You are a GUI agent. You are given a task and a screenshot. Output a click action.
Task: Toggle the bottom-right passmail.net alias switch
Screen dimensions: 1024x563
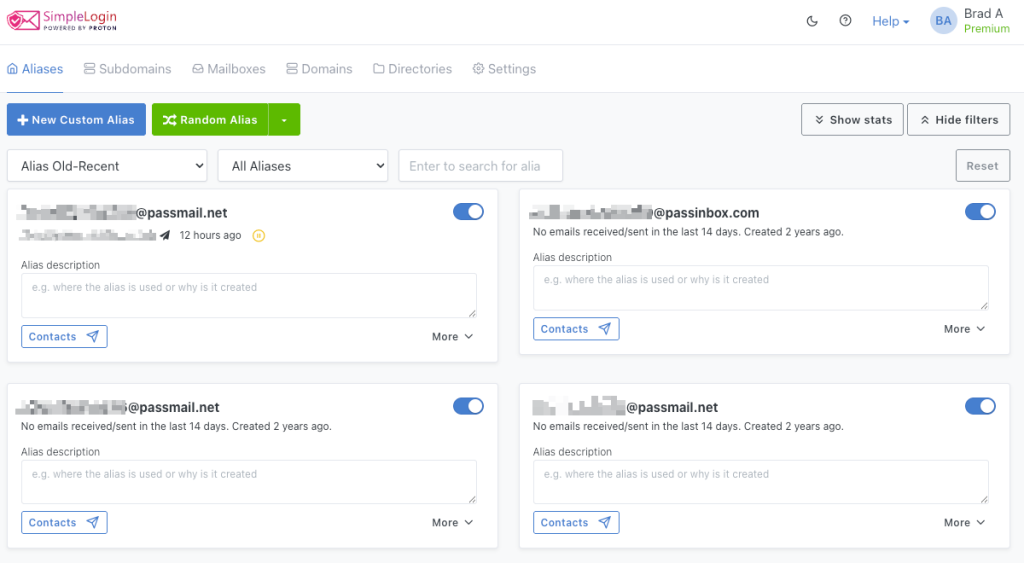(980, 406)
